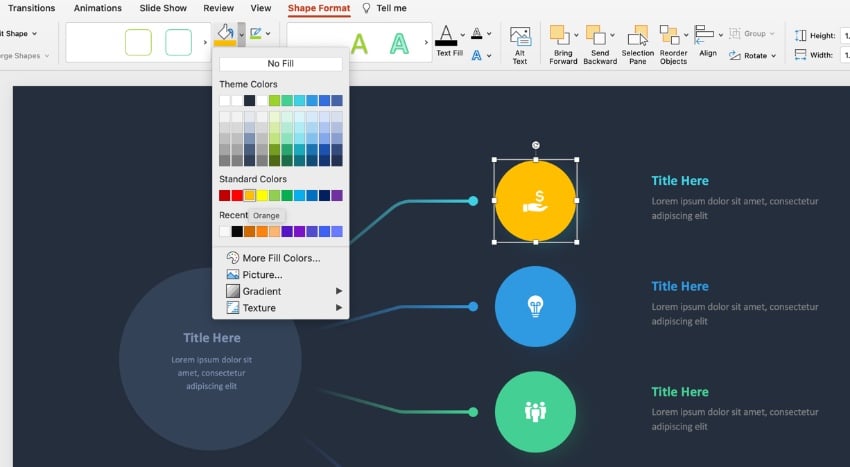Click the Text Fill letter A icon
This screenshot has width=850, height=467.
pyautogui.click(x=446, y=37)
